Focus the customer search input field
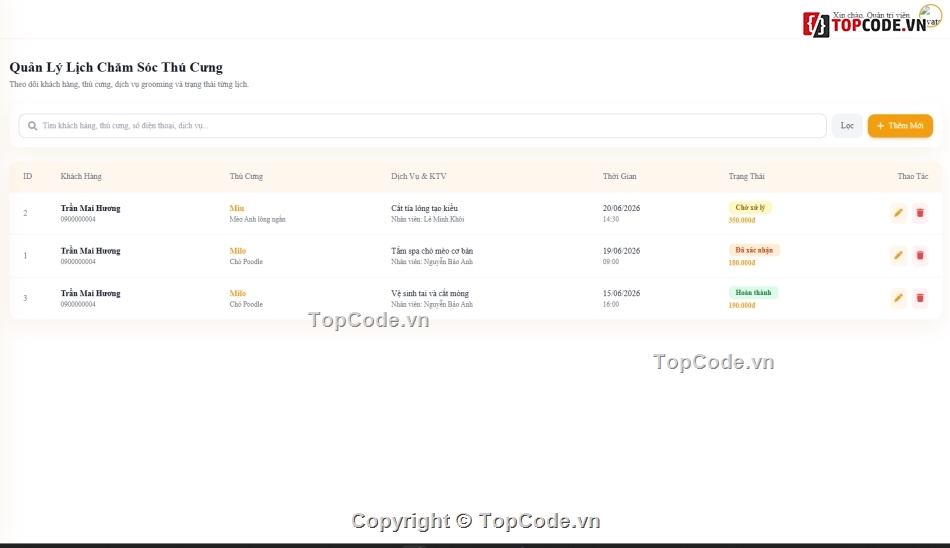The width and height of the screenshot is (950, 548). 422,125
